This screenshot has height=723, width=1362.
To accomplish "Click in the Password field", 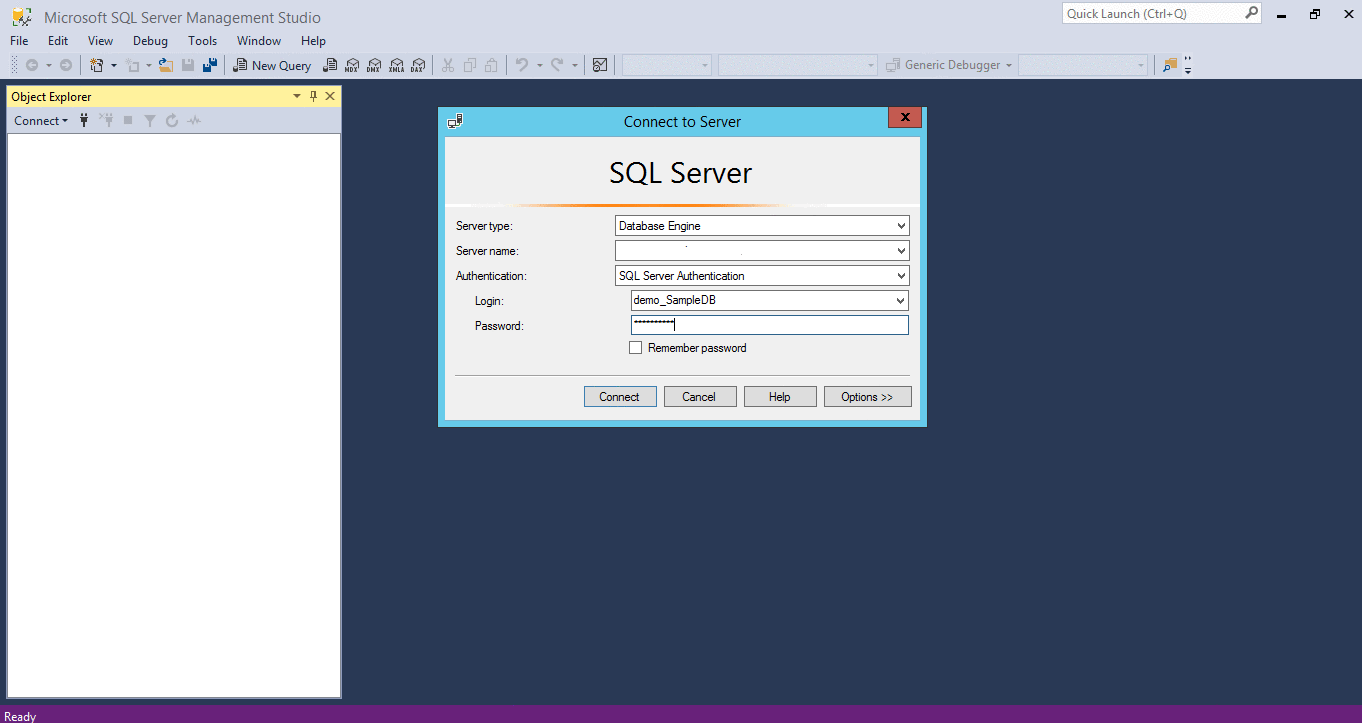I will point(769,325).
